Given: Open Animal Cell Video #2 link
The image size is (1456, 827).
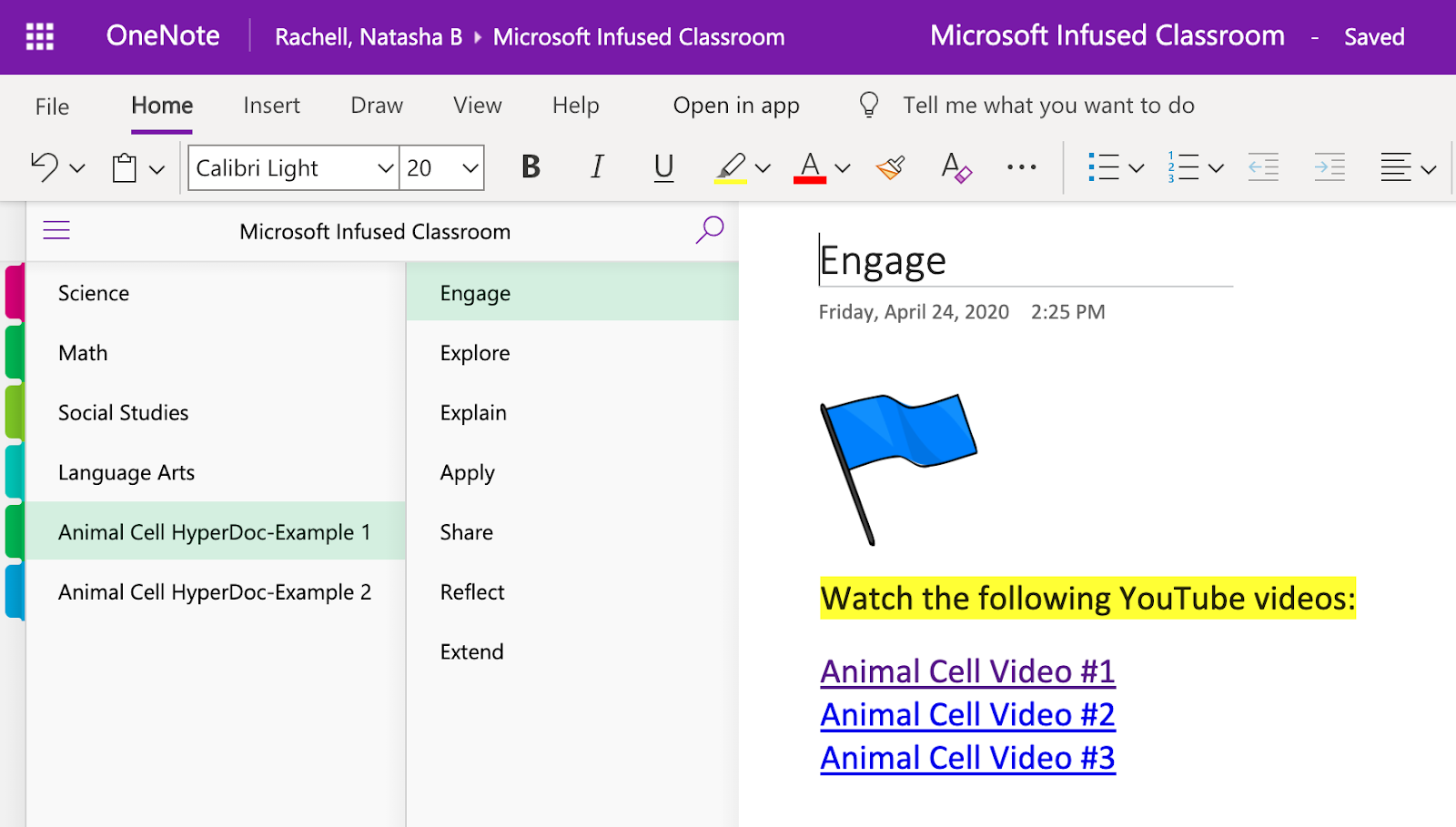Looking at the screenshot, I should pyautogui.click(x=967, y=715).
